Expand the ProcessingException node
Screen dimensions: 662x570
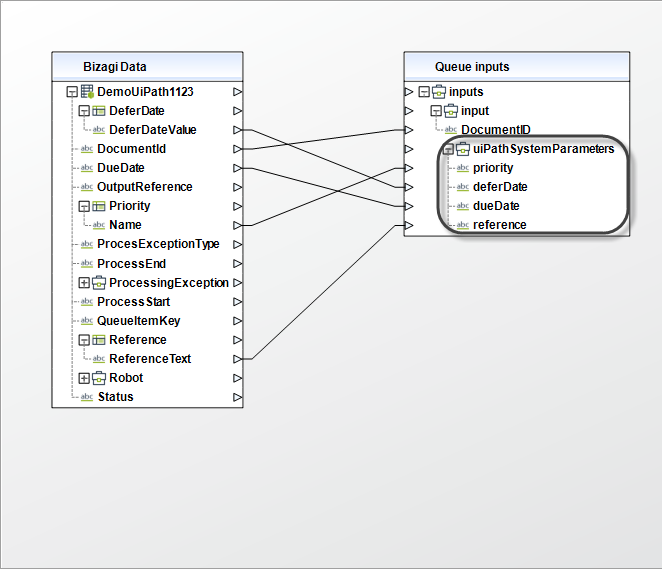(84, 282)
